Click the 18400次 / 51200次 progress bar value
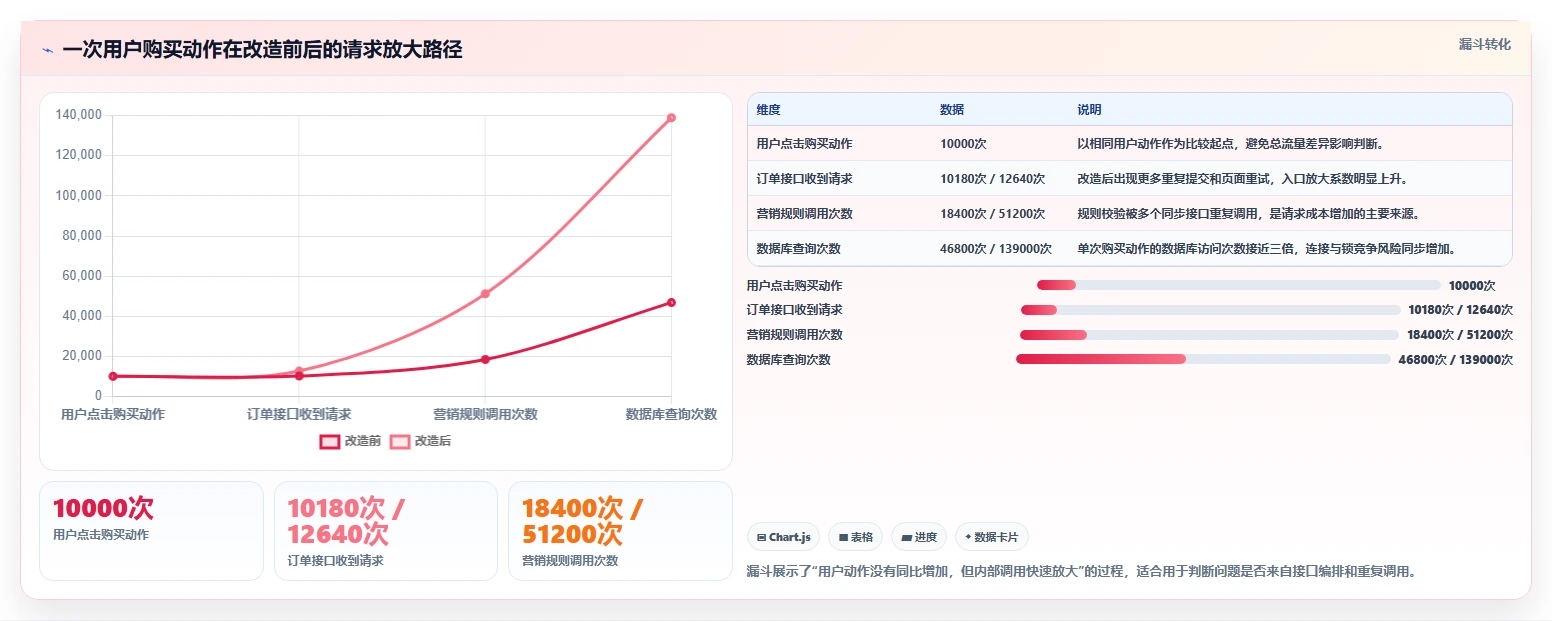The width and height of the screenshot is (1552, 621). 1460,335
